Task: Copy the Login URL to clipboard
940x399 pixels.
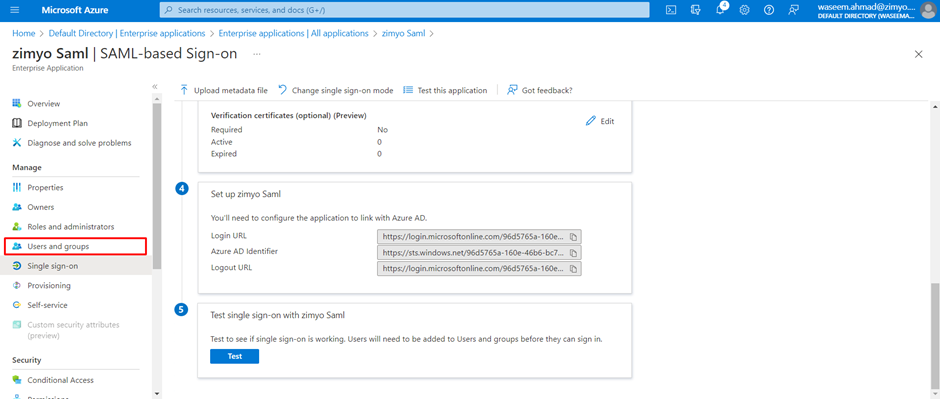Action: 573,236
